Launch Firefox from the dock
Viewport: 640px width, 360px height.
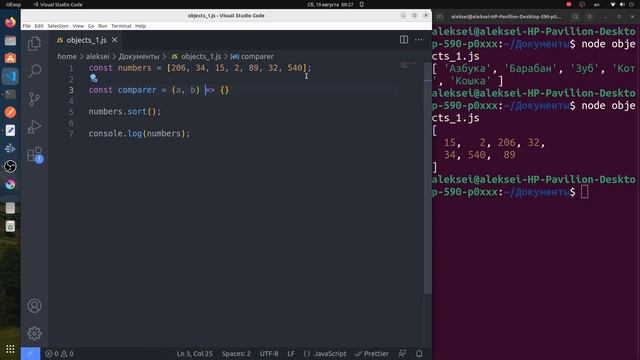click(10, 22)
